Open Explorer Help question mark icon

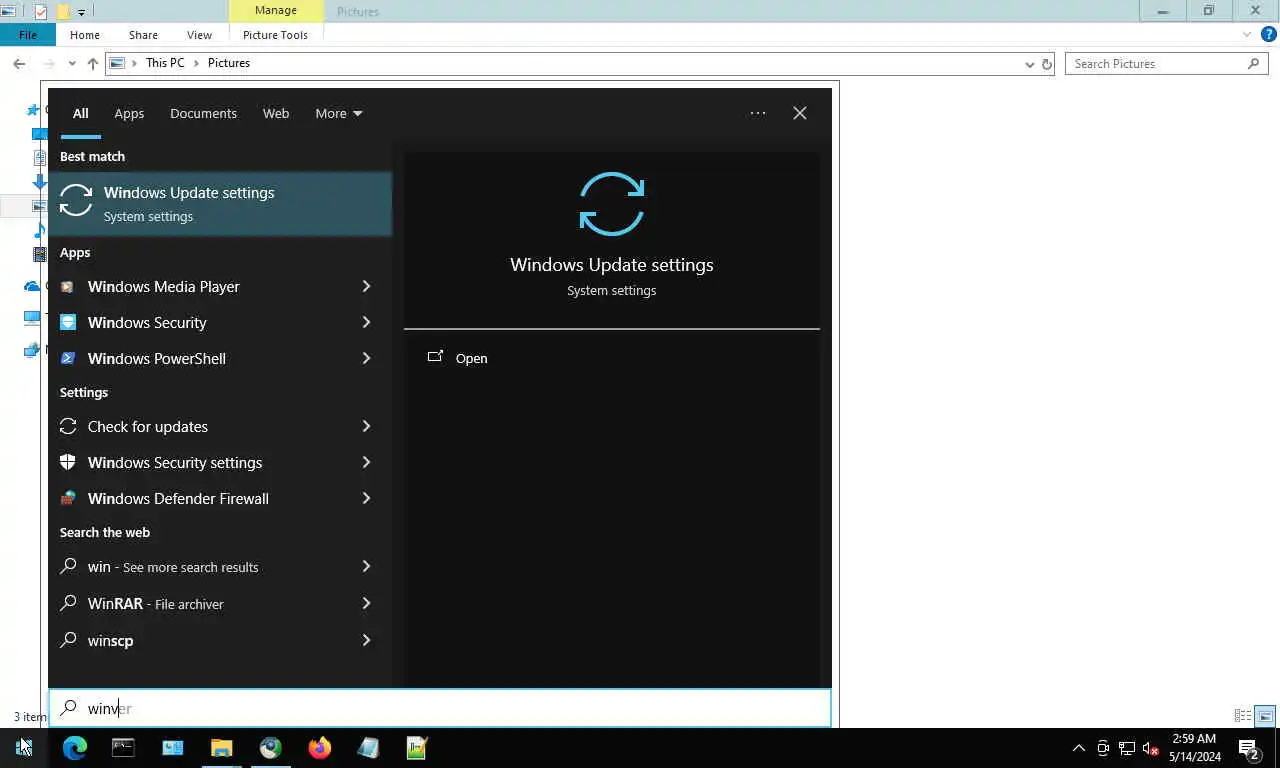click(1268, 34)
